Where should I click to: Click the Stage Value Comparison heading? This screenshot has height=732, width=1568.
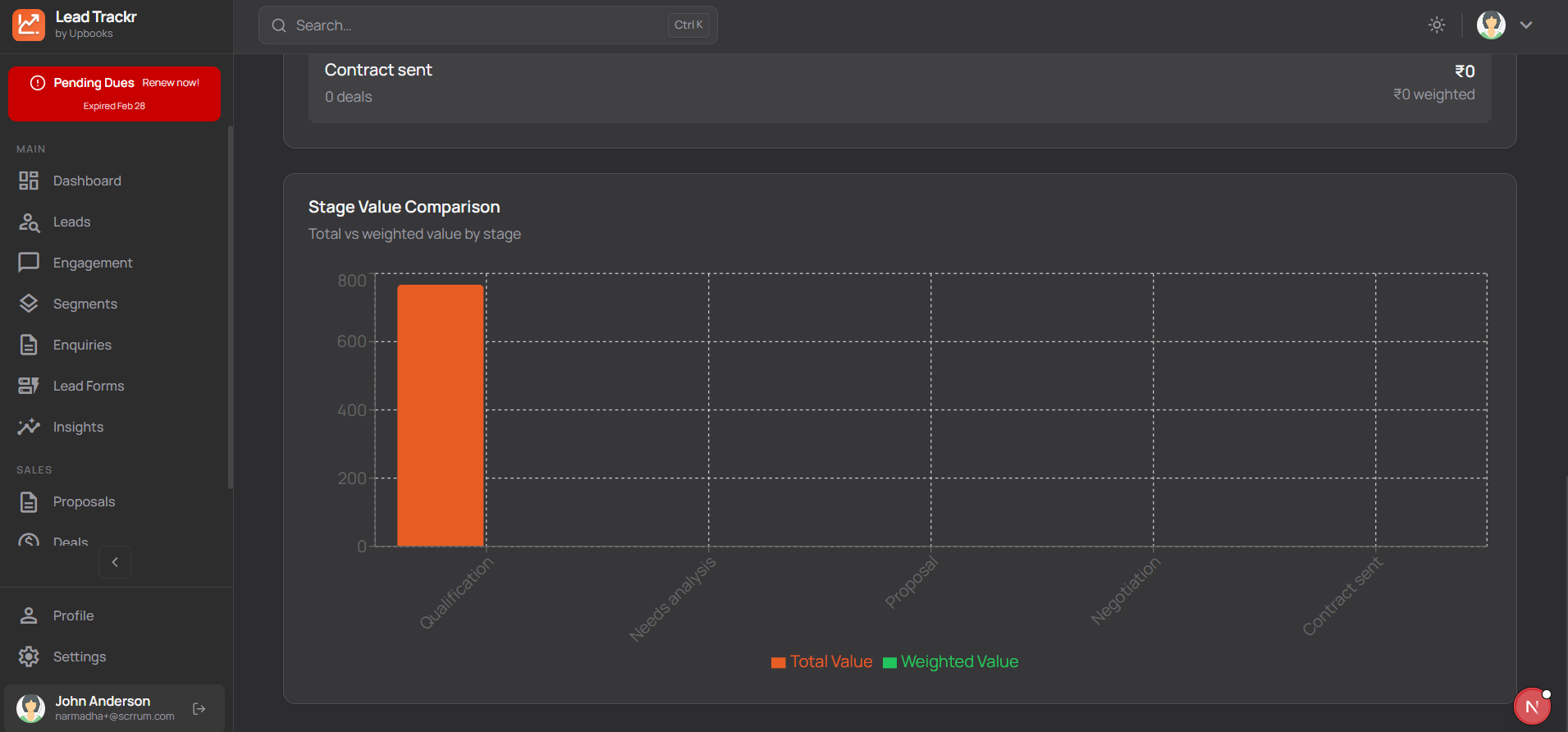pos(405,207)
